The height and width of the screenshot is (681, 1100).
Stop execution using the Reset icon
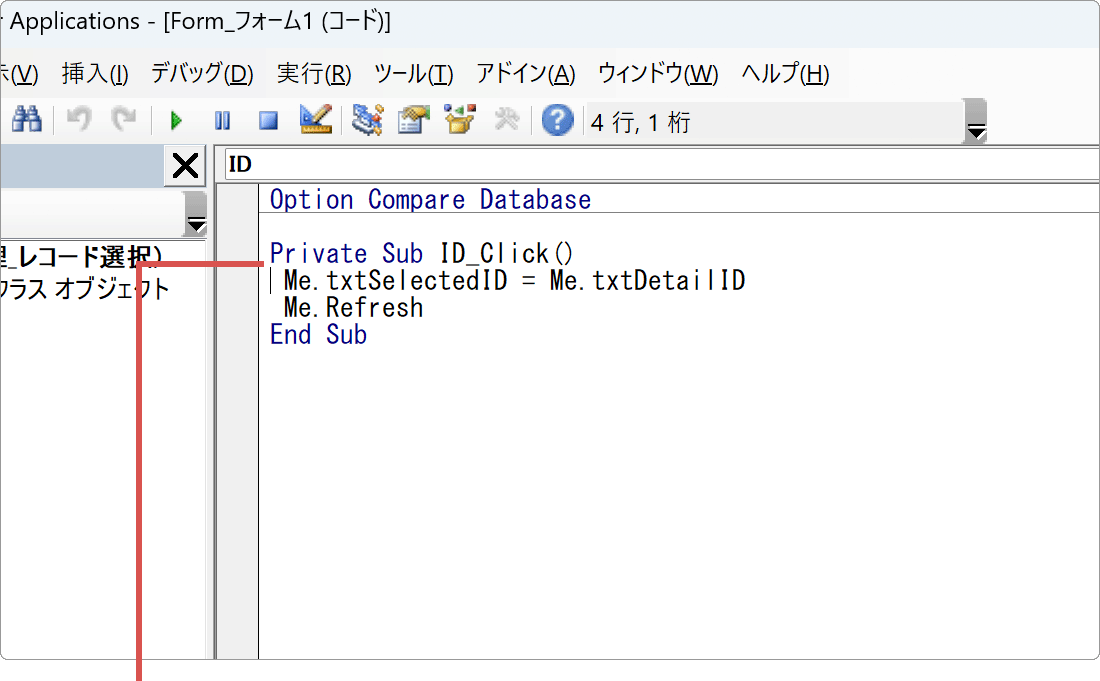pos(267,120)
